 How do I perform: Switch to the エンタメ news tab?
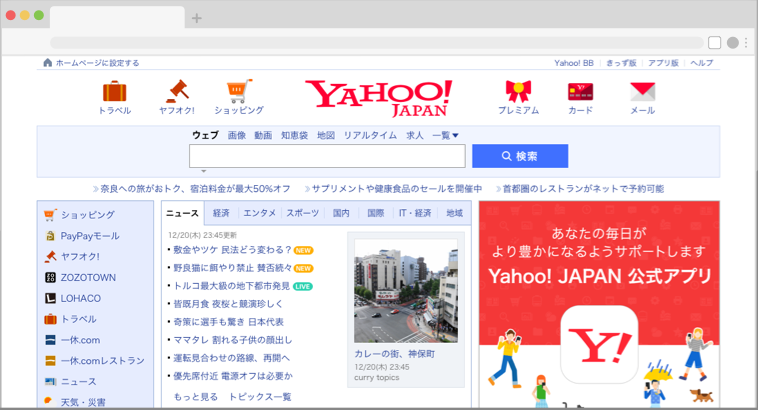[259, 213]
